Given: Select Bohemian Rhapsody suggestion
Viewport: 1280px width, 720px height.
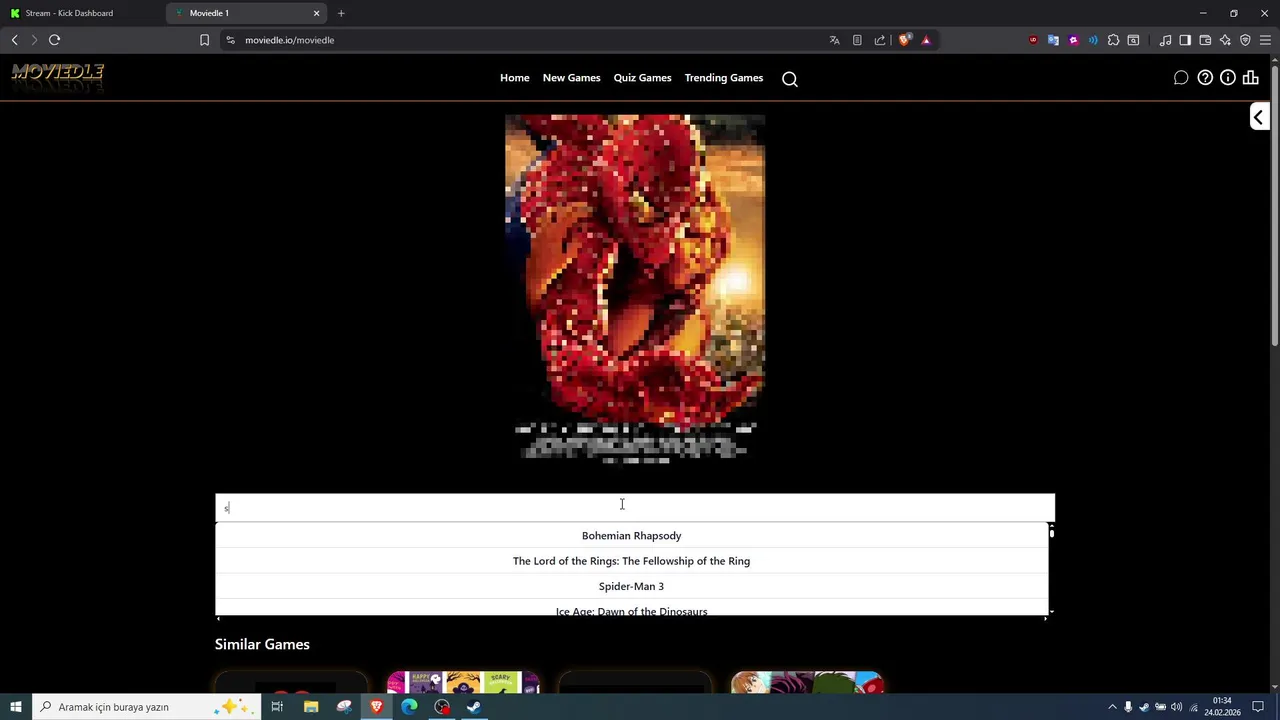Looking at the screenshot, I should pos(632,536).
